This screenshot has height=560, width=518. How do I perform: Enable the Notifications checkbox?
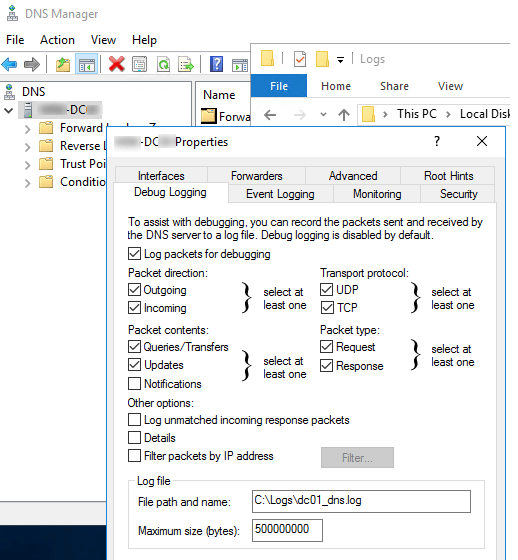(134, 384)
